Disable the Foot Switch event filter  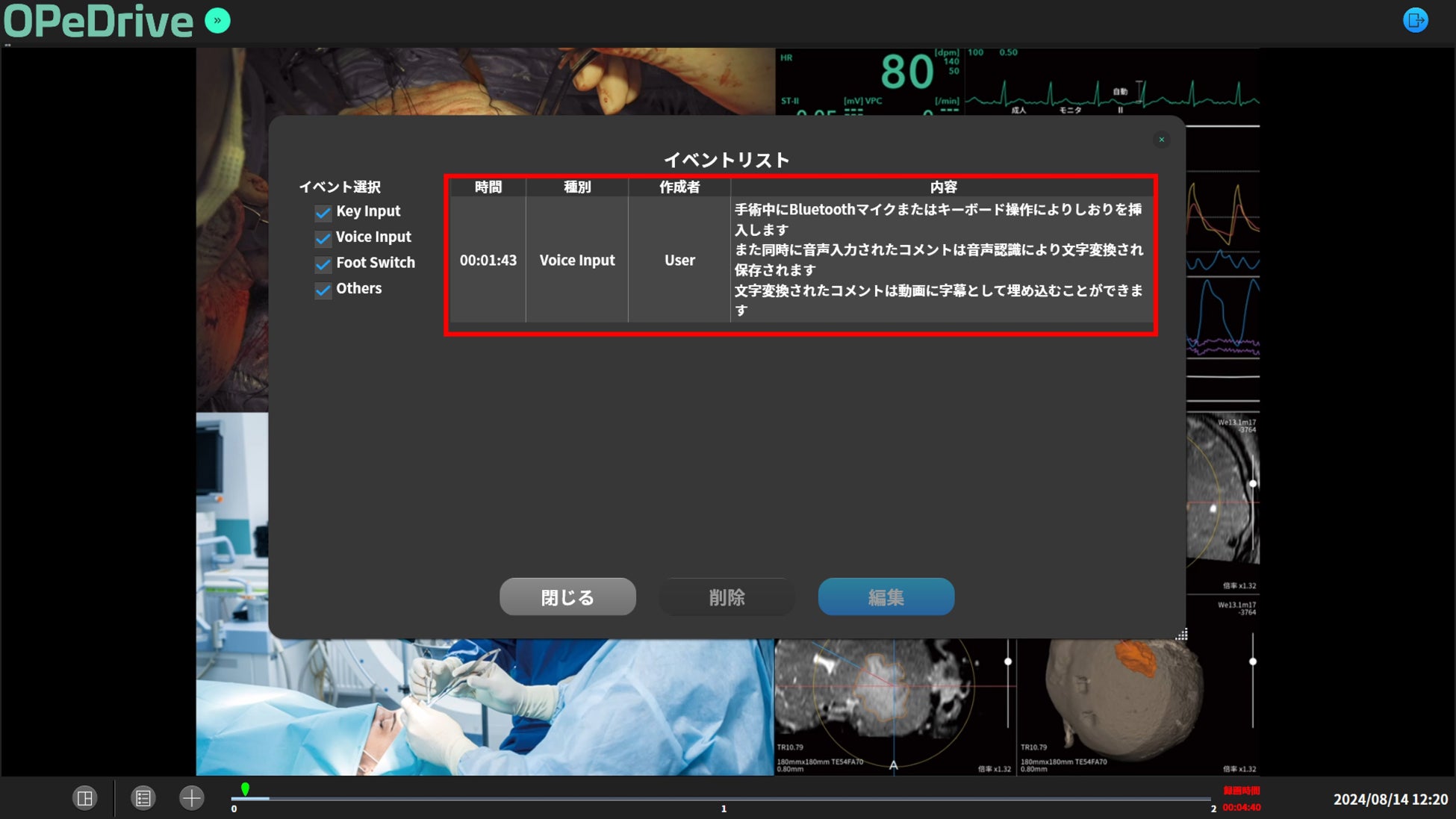pyautogui.click(x=323, y=264)
